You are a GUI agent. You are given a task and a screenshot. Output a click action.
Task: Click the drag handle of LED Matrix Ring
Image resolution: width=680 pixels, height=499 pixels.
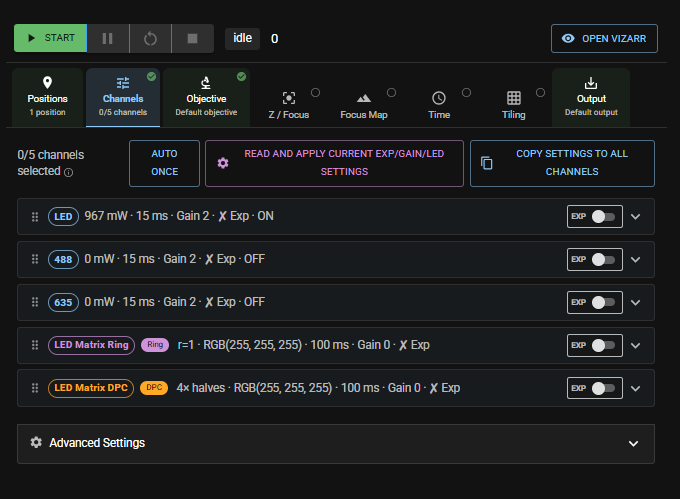[35, 345]
